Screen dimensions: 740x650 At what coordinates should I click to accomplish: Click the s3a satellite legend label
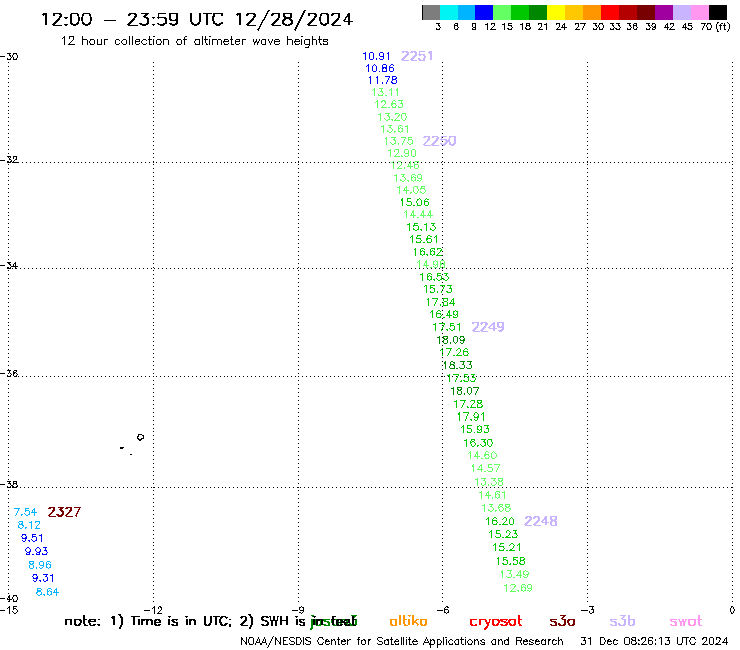tap(562, 621)
